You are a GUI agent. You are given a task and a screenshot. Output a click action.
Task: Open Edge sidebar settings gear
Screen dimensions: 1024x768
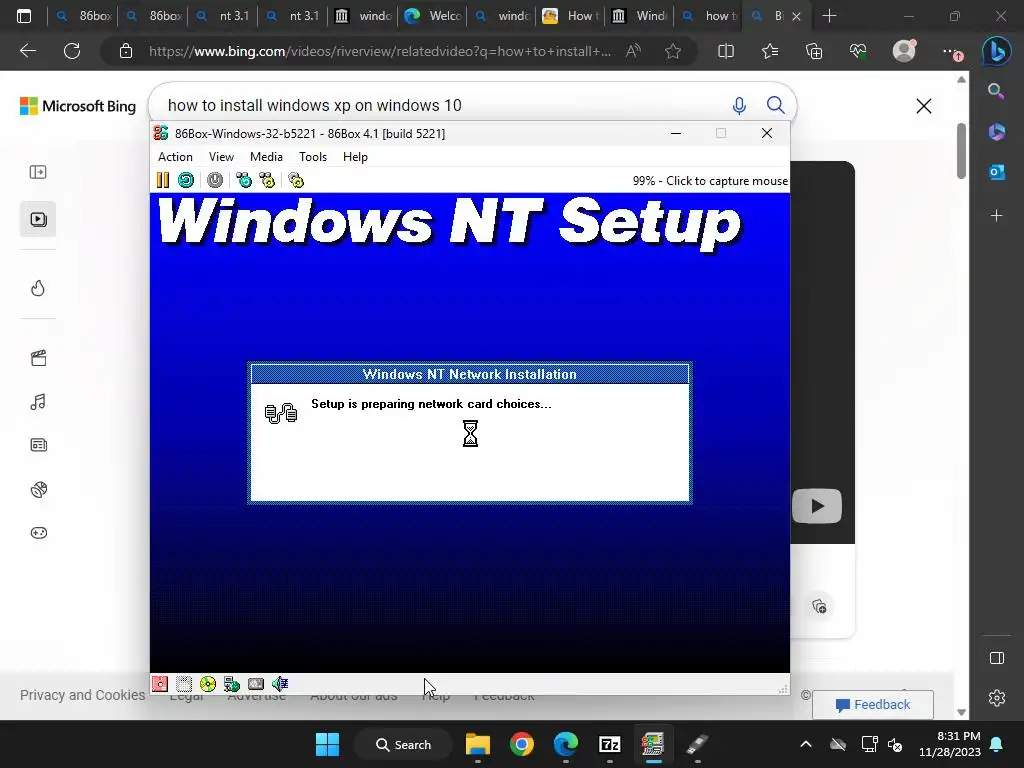pyautogui.click(x=997, y=698)
